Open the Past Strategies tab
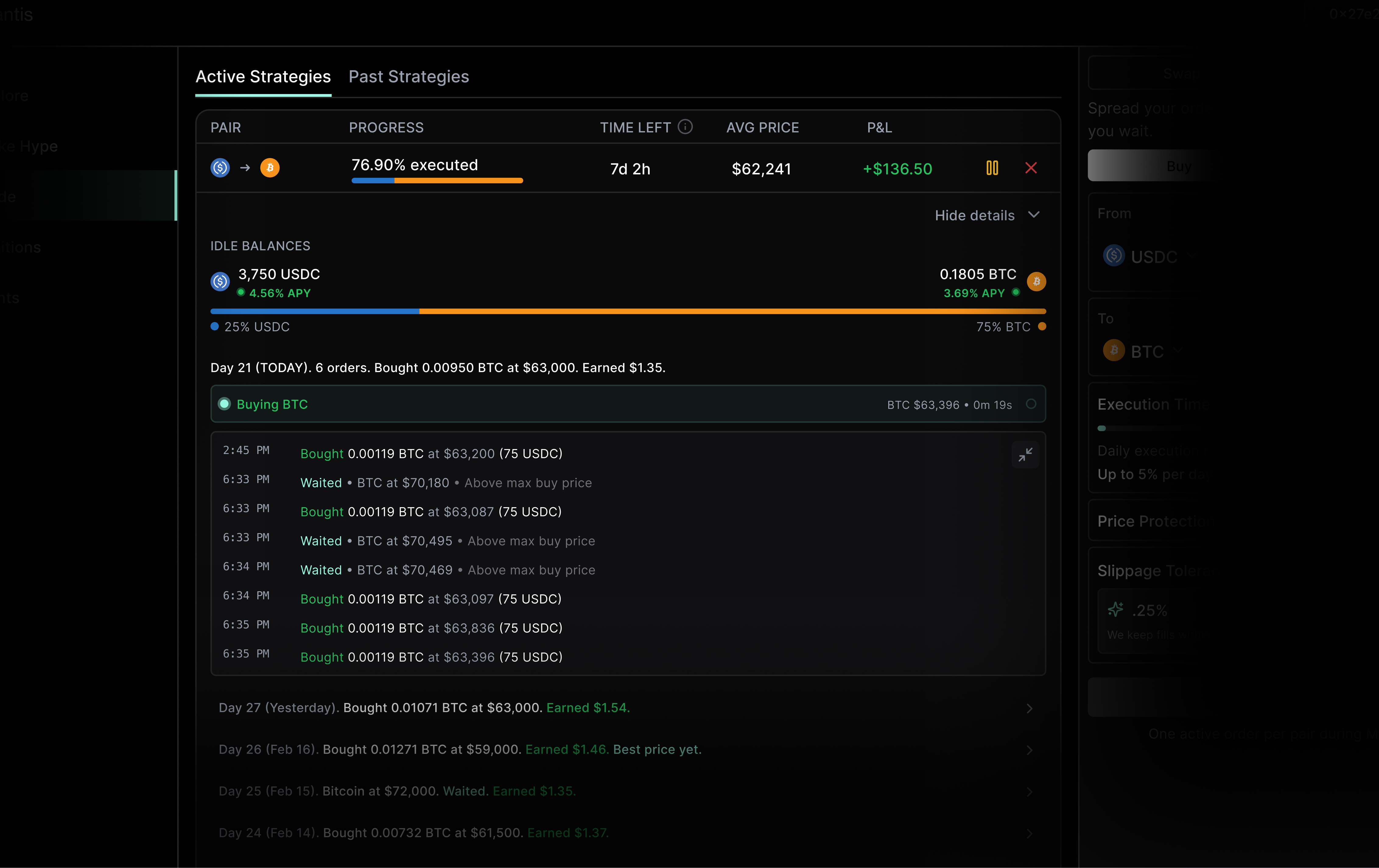 coord(409,77)
